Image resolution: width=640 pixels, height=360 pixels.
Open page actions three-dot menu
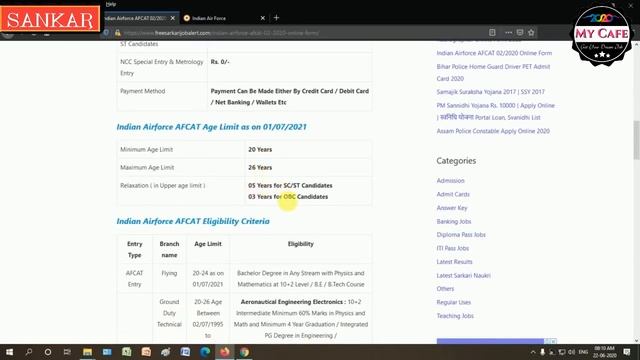point(508,32)
